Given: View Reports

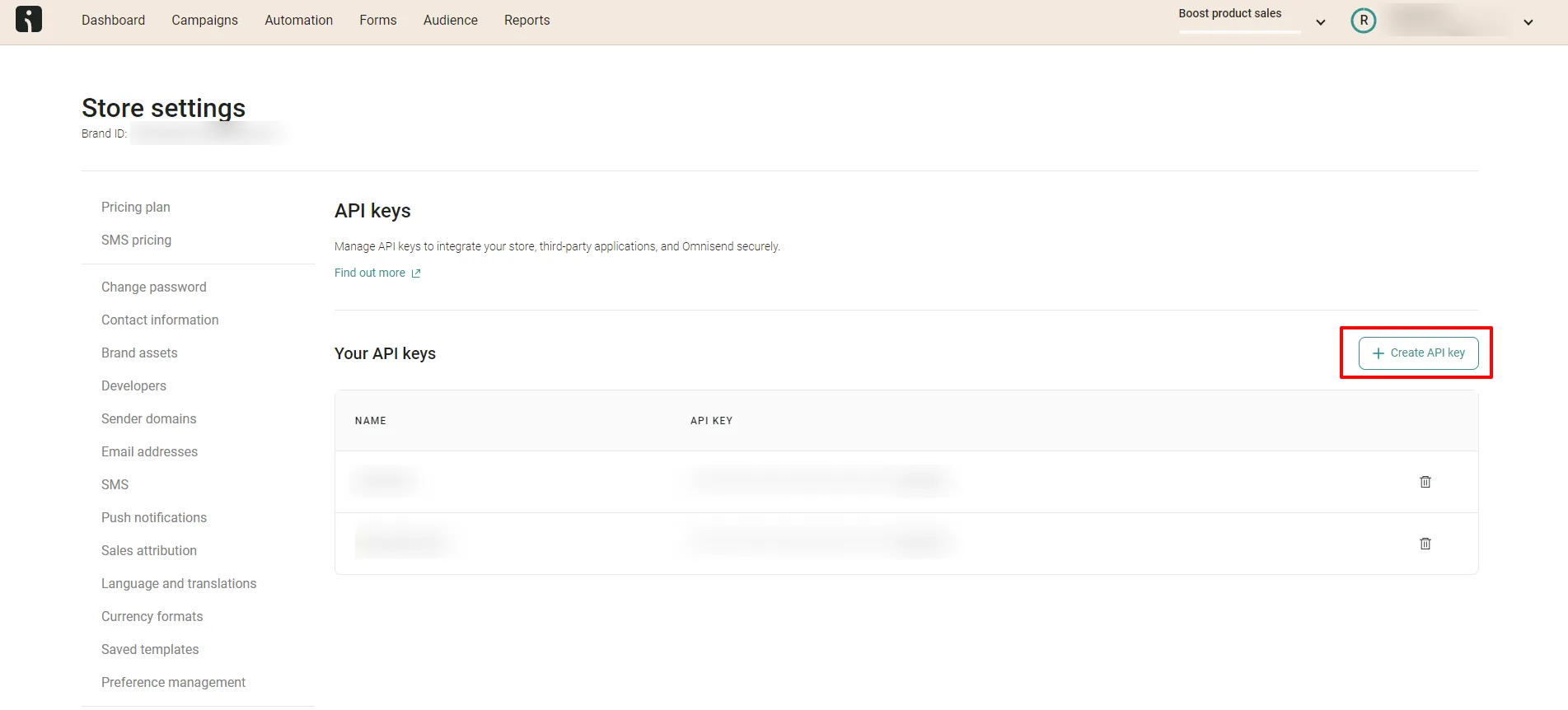Looking at the screenshot, I should pyautogui.click(x=527, y=21).
